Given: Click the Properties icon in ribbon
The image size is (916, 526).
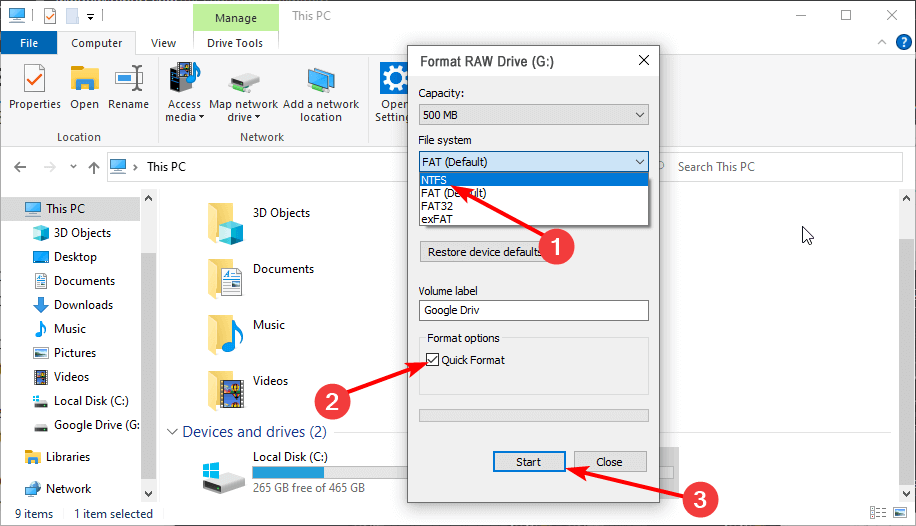Looking at the screenshot, I should tap(34, 79).
